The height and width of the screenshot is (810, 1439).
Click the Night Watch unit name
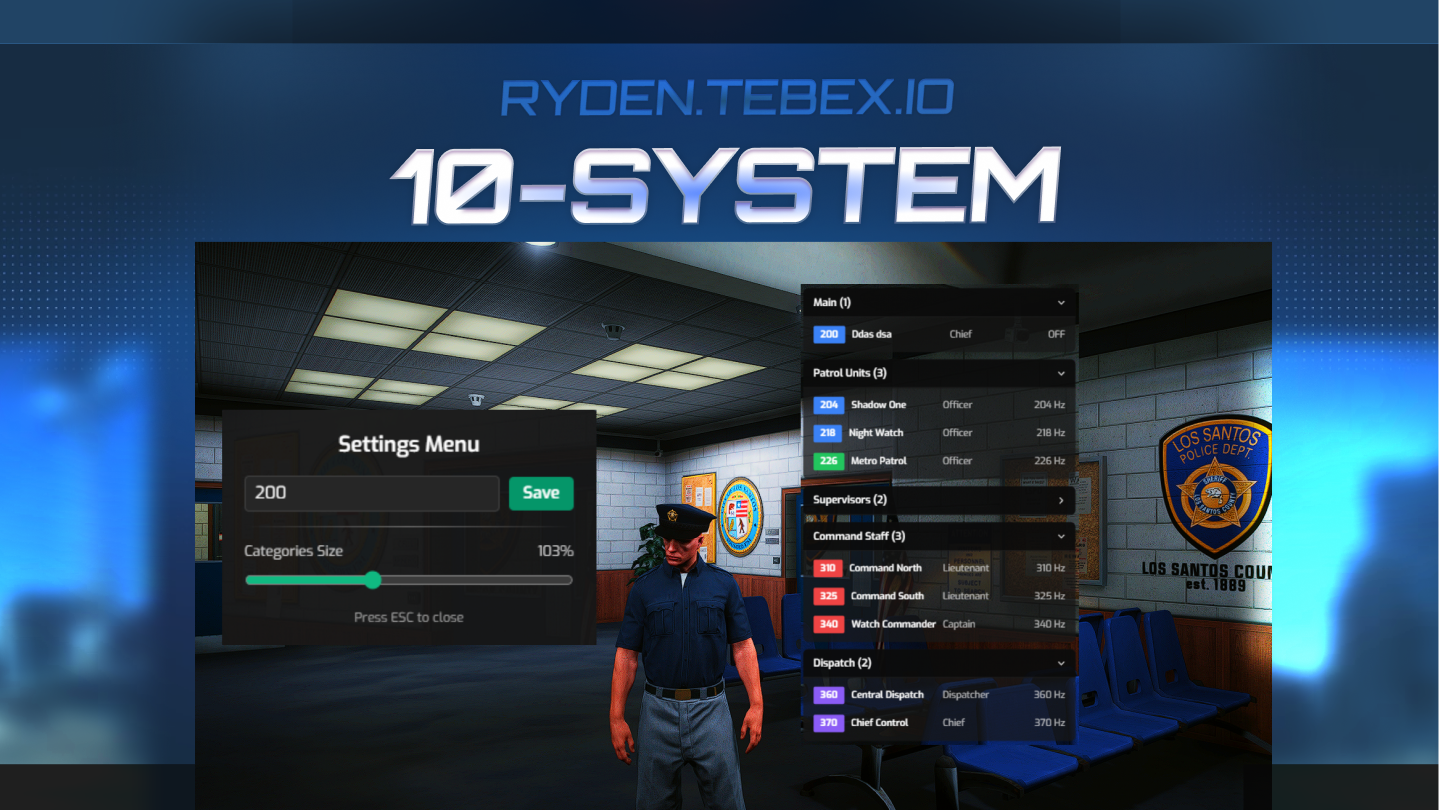tap(877, 433)
